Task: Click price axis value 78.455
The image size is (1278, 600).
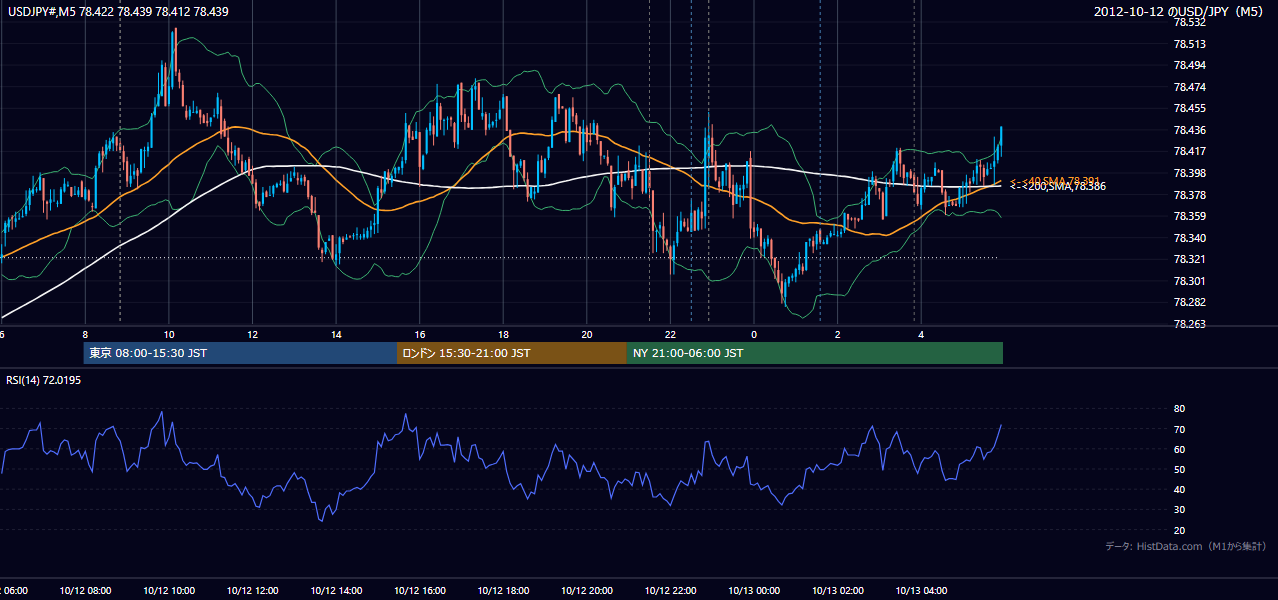Action: click(1190, 108)
